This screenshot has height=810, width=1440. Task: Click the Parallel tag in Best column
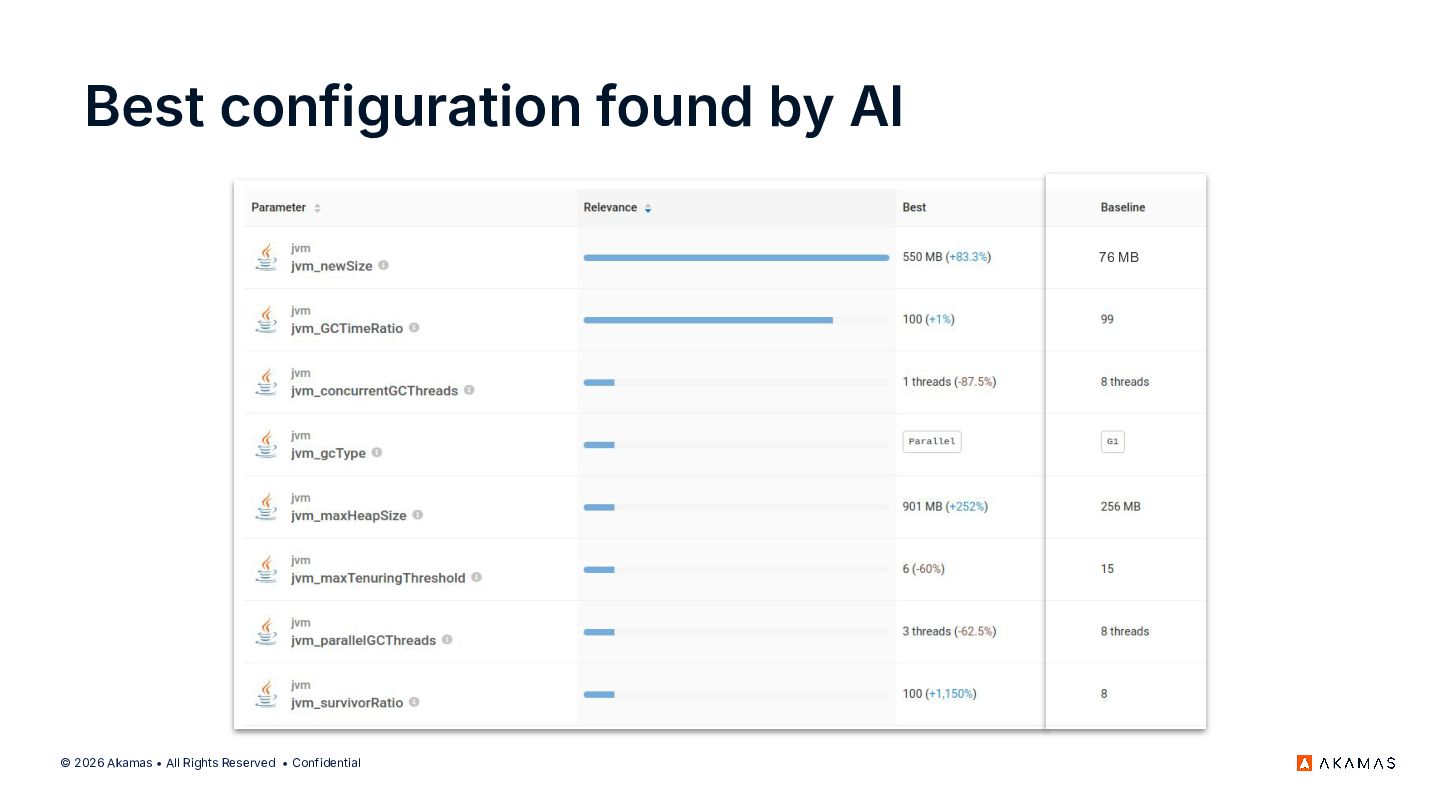[x=932, y=442]
